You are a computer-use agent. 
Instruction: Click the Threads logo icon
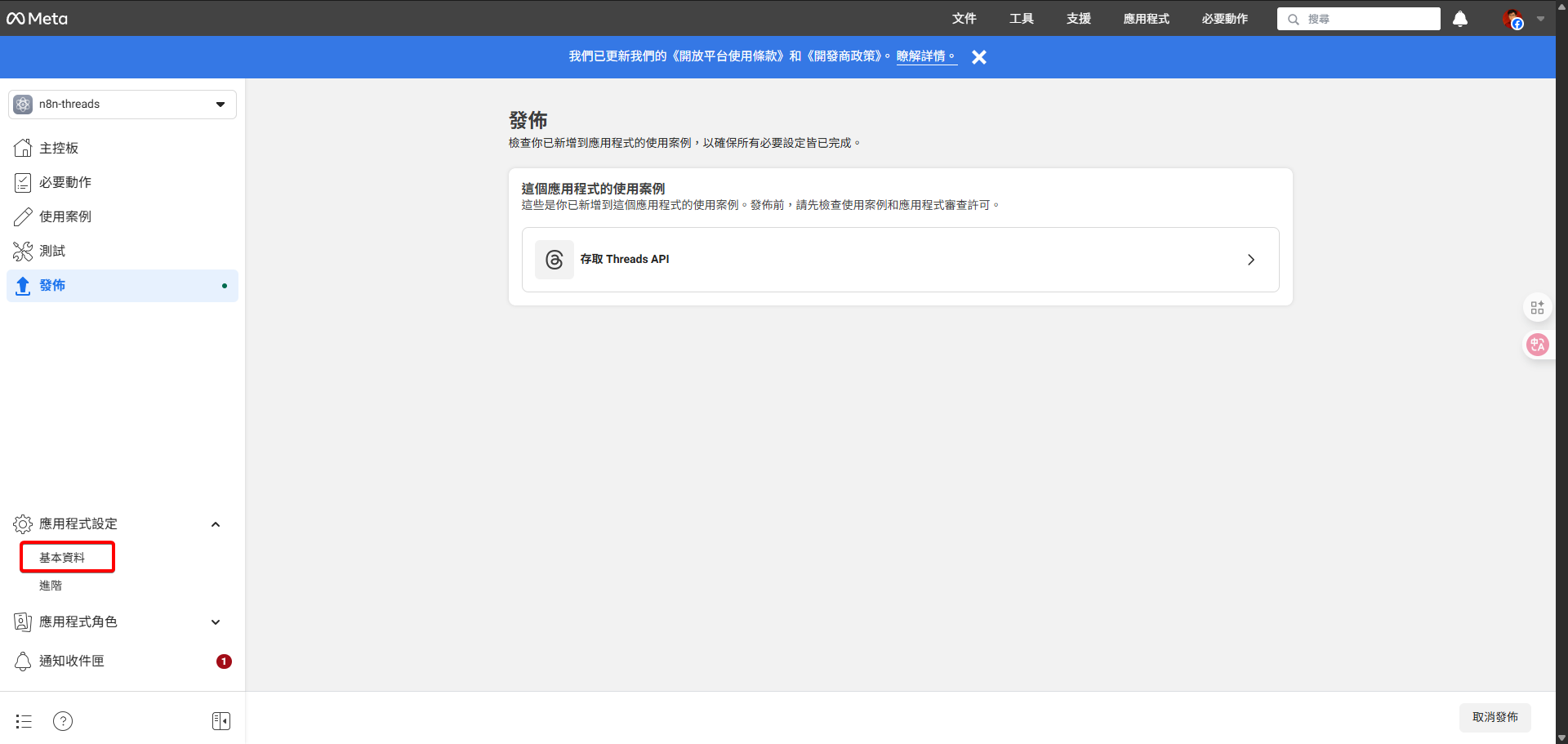(555, 260)
